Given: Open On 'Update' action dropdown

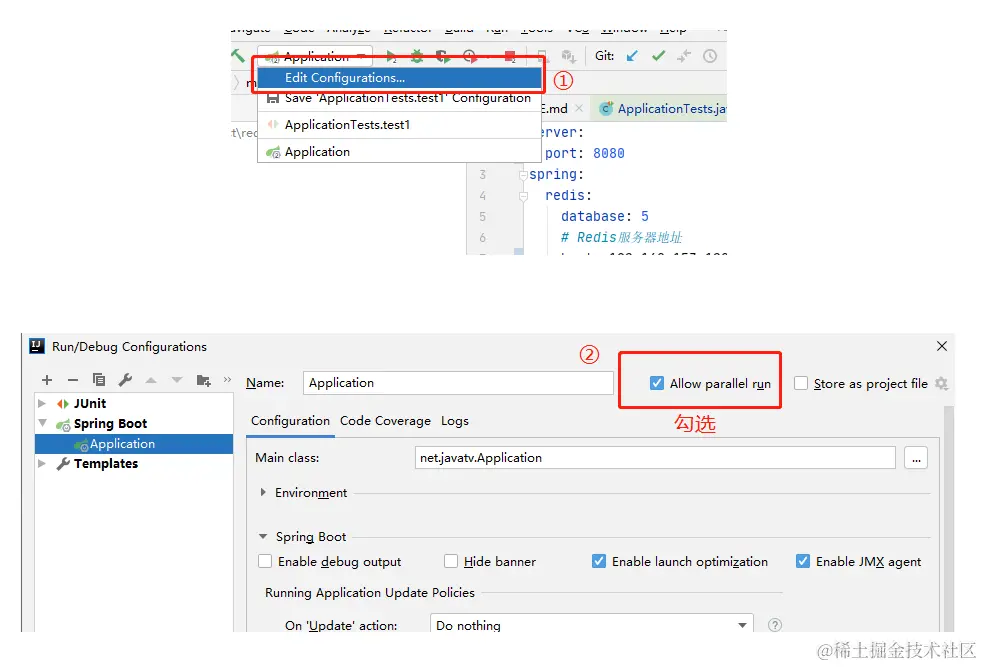Looking at the screenshot, I should click(591, 625).
